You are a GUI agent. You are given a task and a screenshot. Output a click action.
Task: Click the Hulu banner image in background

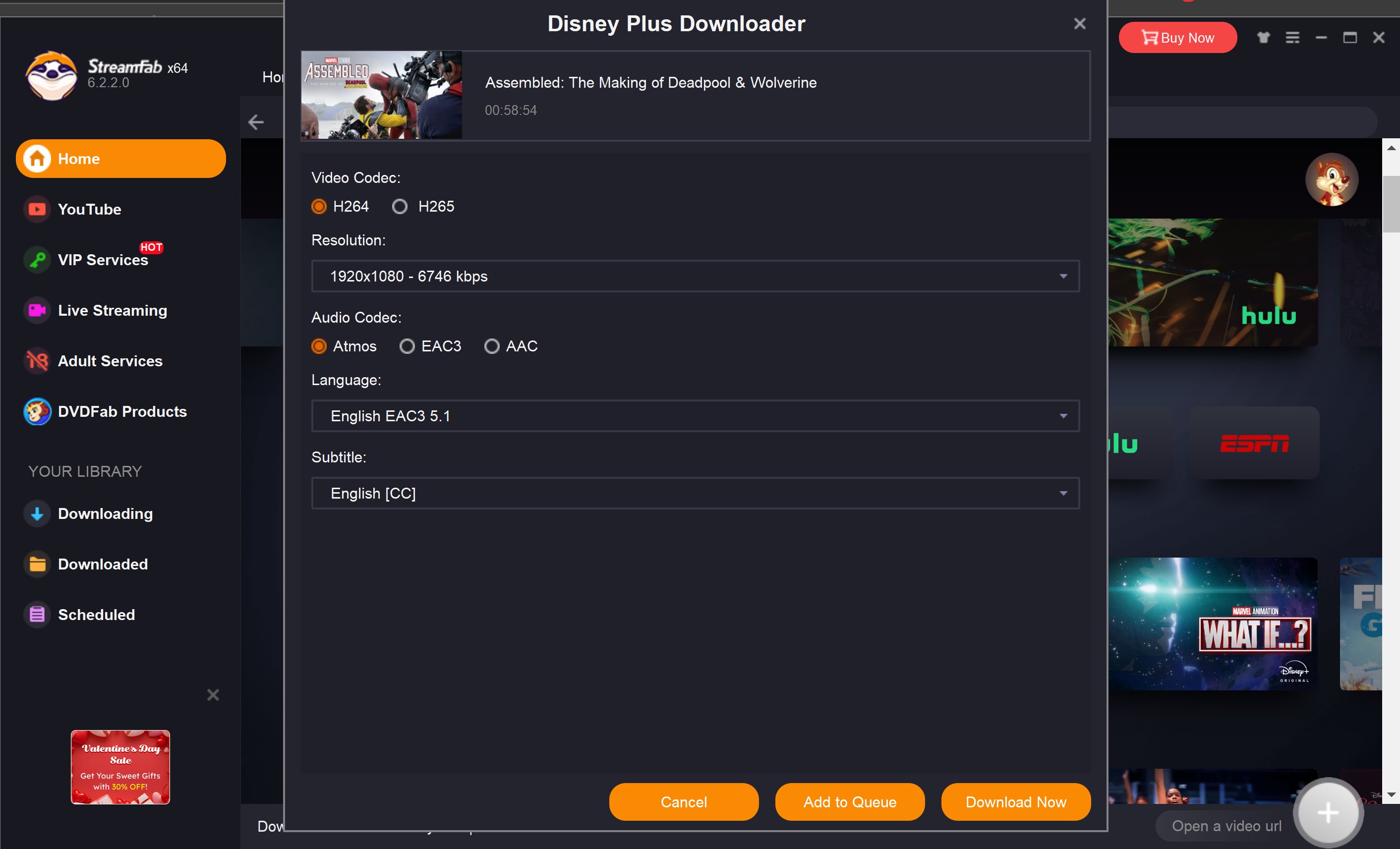pyautogui.click(x=1213, y=282)
